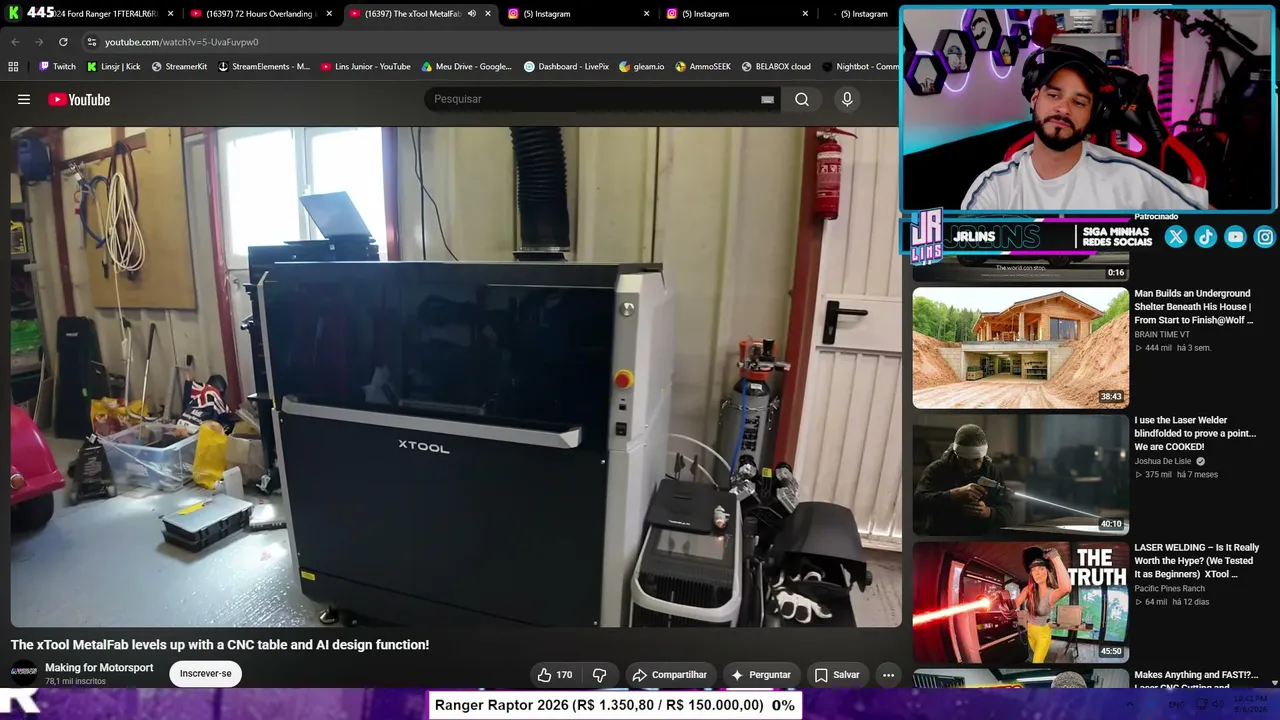Open 'Man Builds an Underground Shelter' title
1280x720 pixels.
pyautogui.click(x=1193, y=307)
